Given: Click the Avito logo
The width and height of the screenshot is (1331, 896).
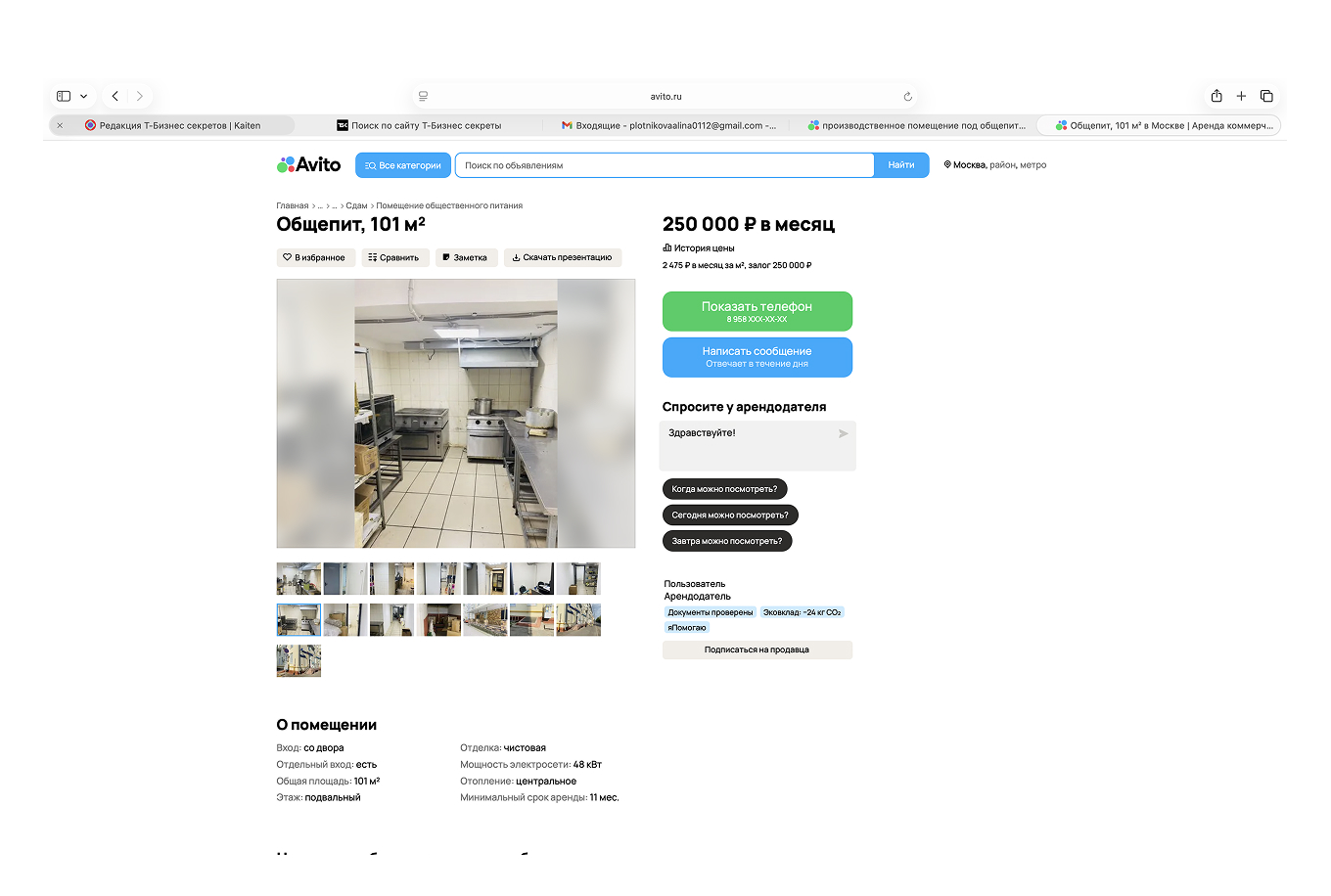Looking at the screenshot, I should (x=308, y=164).
